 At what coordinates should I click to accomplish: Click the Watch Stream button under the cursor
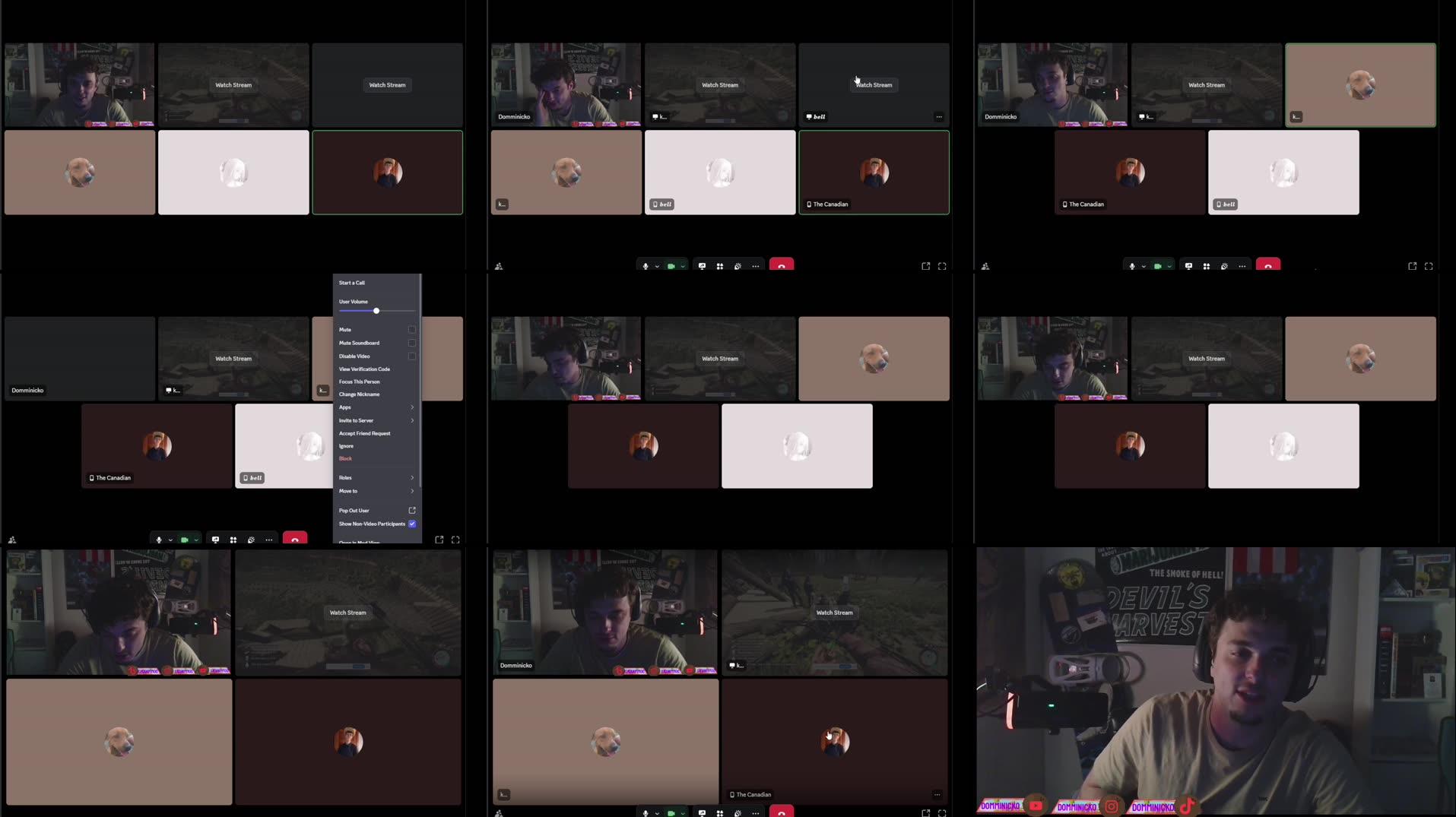click(874, 85)
